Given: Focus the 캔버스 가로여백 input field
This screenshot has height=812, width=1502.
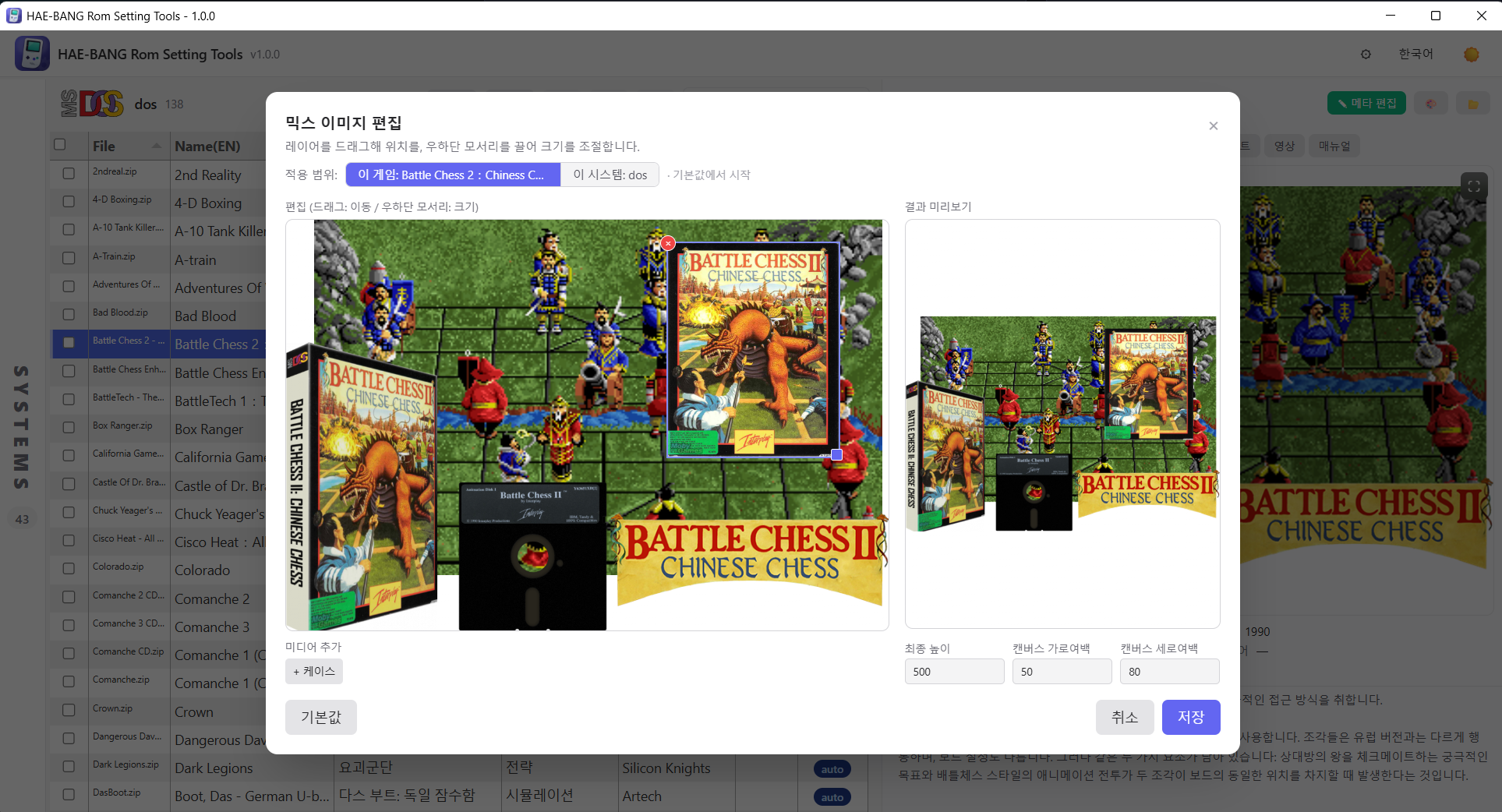Looking at the screenshot, I should tap(1062, 672).
